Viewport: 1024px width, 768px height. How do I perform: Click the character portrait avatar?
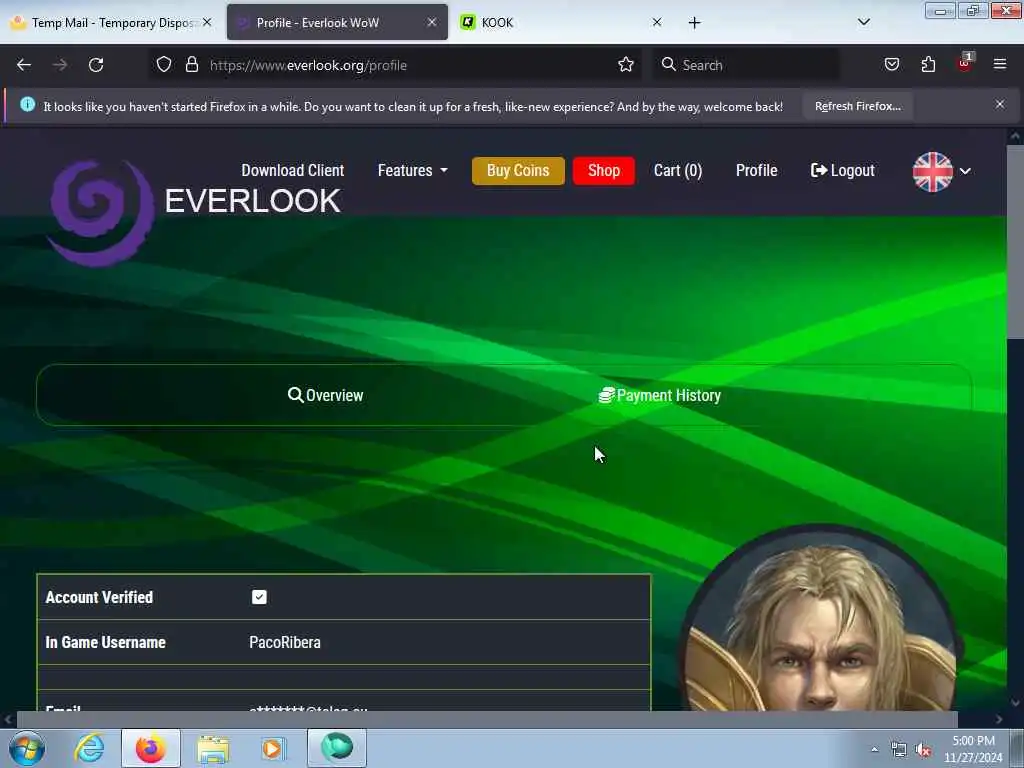[x=820, y=619]
